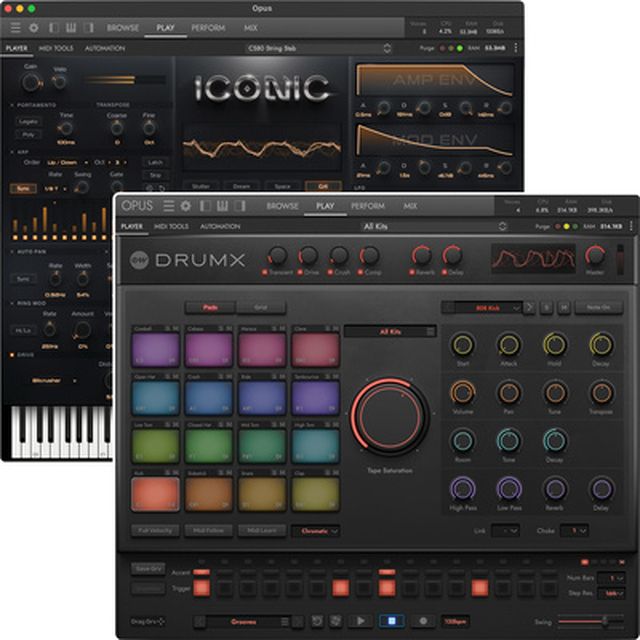
Task: Click the Midi Learn button
Action: 262,531
